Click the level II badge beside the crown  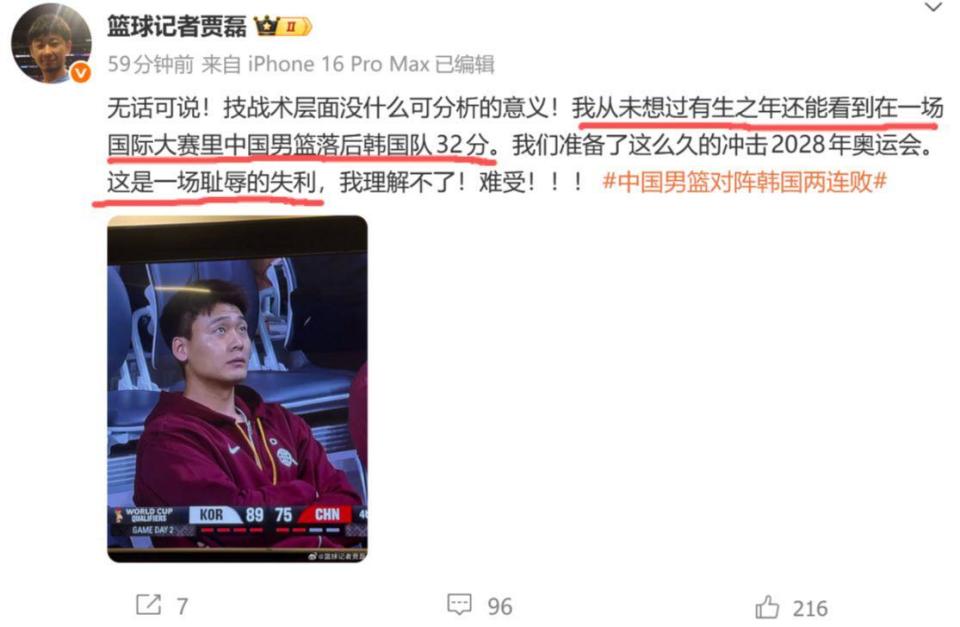pyautogui.click(x=295, y=27)
